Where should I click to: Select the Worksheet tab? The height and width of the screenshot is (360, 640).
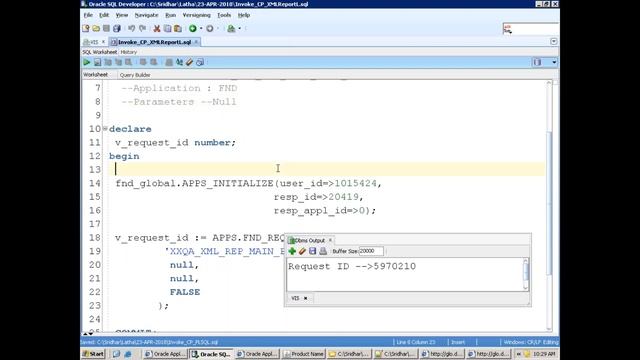(96, 75)
